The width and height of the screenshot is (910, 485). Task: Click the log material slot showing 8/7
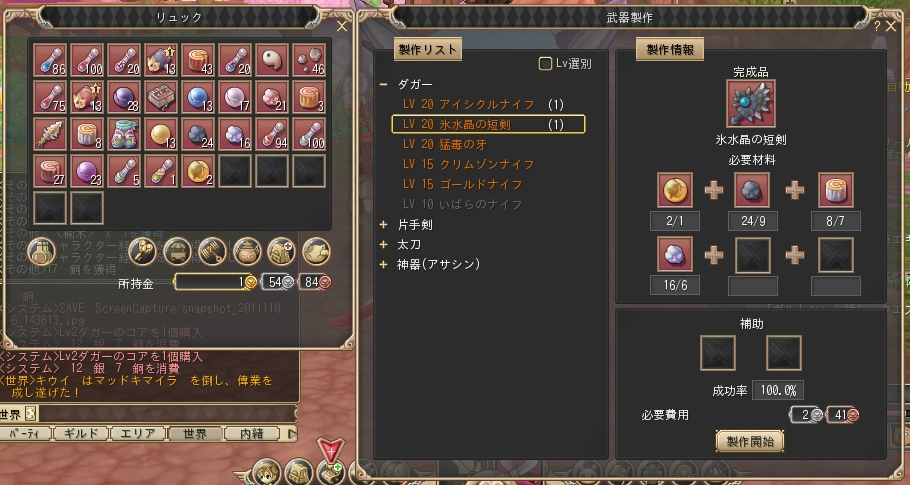(836, 190)
